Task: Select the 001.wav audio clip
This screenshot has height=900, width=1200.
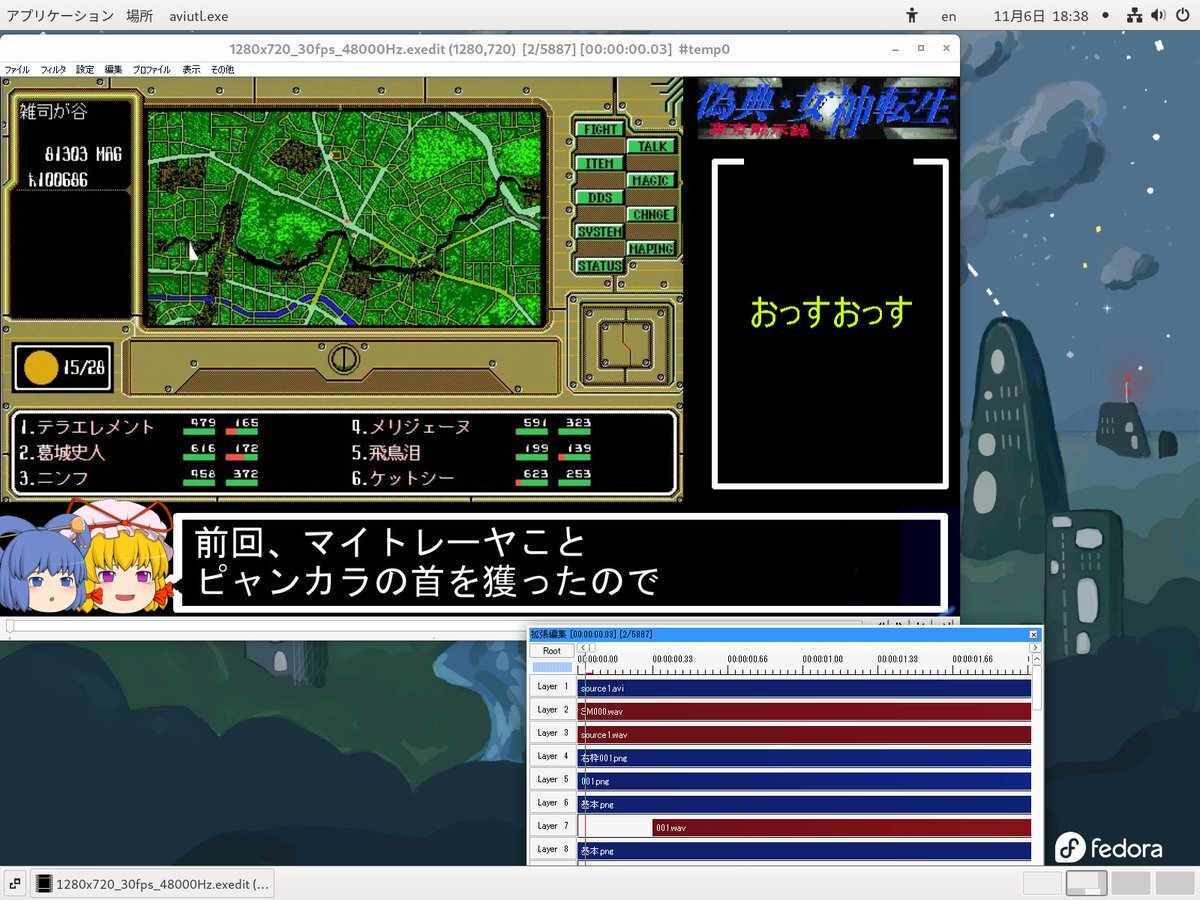Action: [840, 827]
